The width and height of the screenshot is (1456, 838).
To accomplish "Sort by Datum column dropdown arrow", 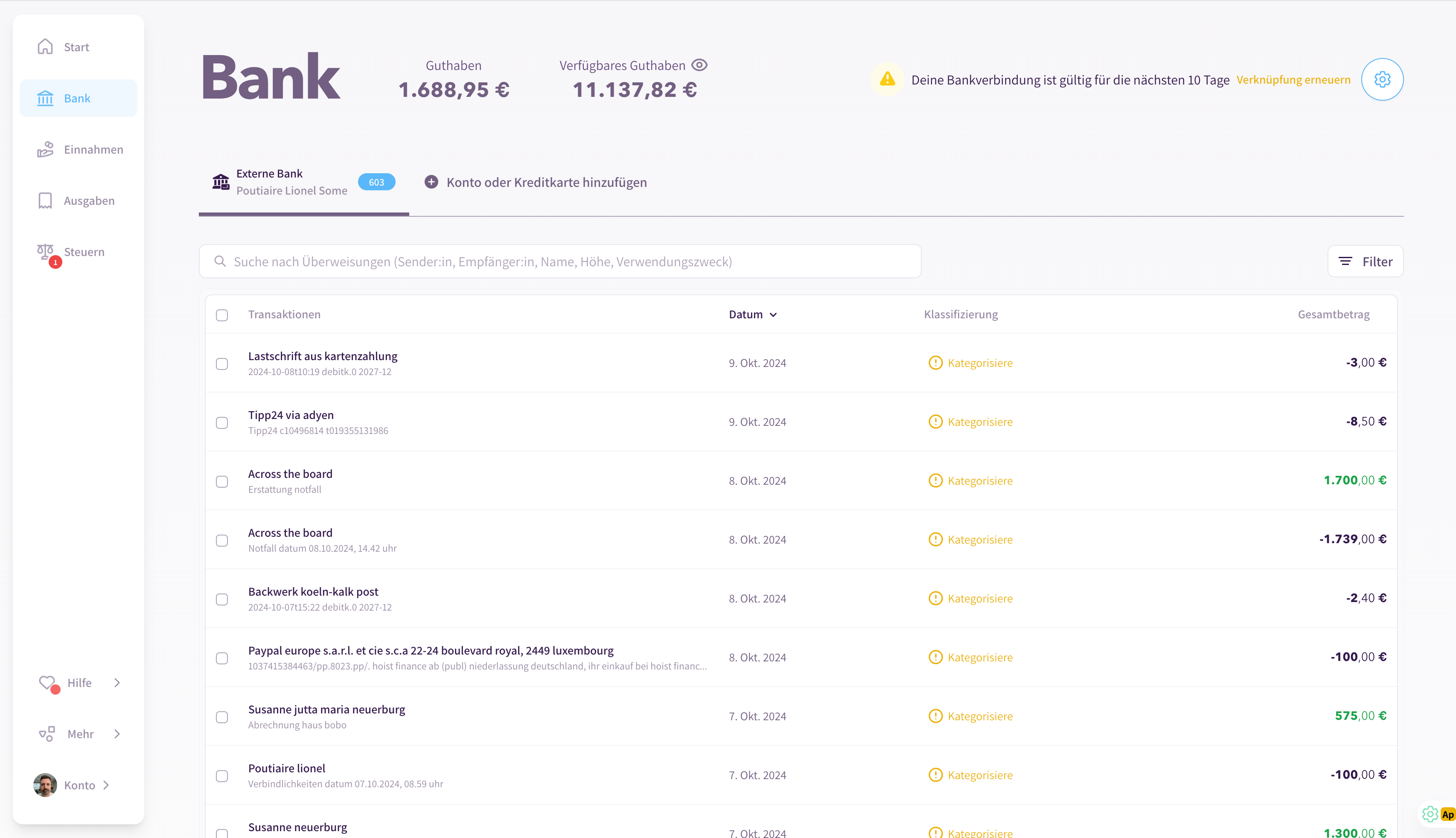I will coord(773,315).
